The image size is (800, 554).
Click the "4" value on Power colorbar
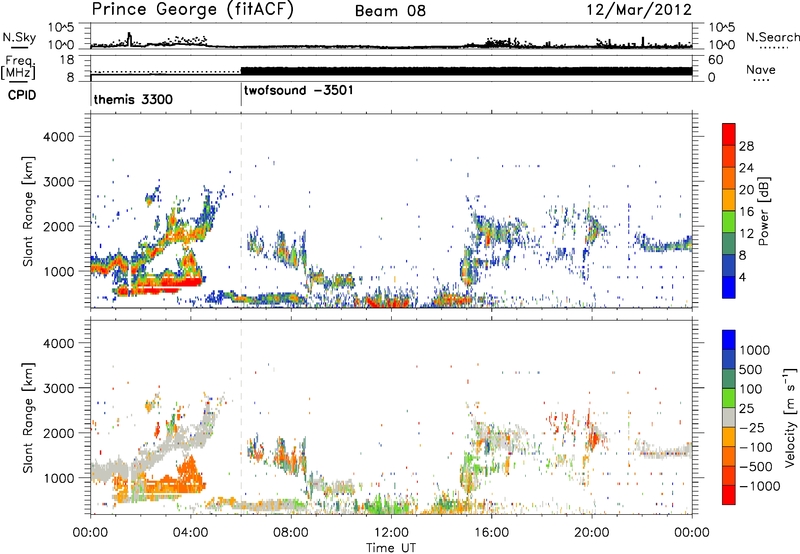click(x=743, y=277)
